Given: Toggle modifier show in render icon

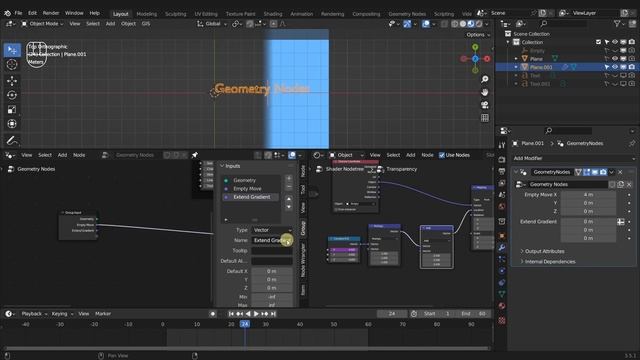Looking at the screenshot, I should 603,172.
